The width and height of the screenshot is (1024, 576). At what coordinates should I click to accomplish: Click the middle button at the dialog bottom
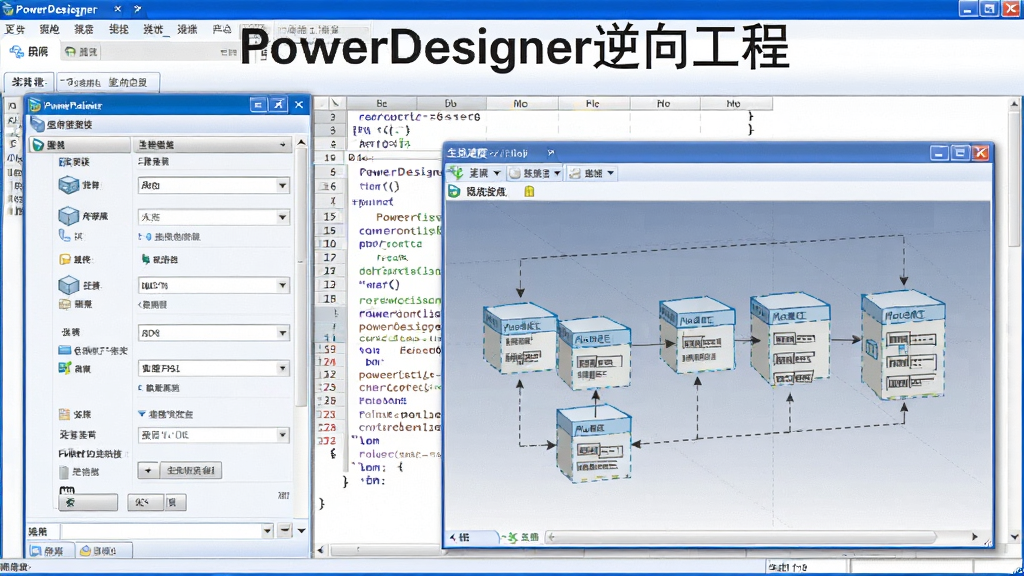(145, 502)
